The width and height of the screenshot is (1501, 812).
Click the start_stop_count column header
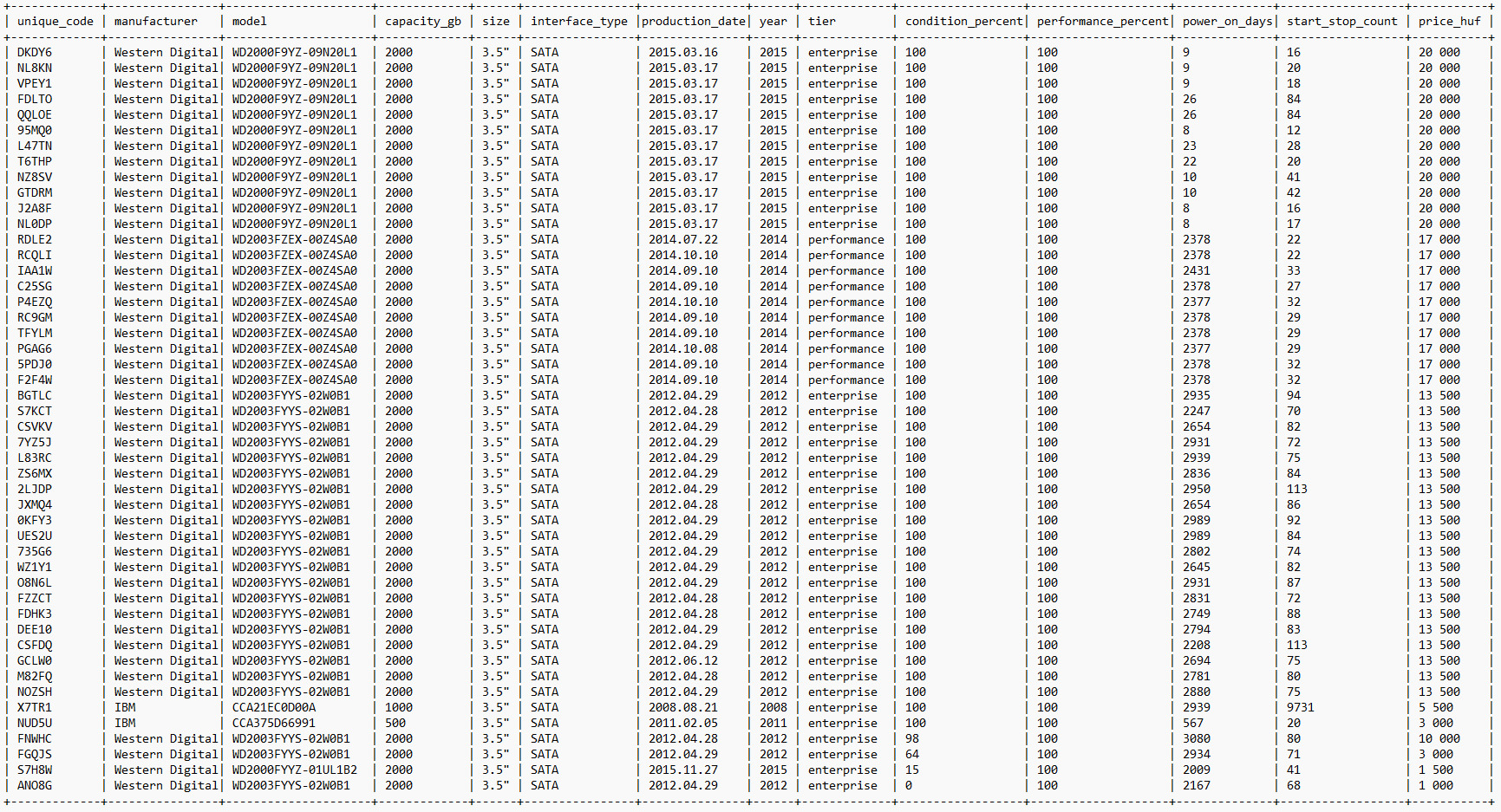point(1342,21)
